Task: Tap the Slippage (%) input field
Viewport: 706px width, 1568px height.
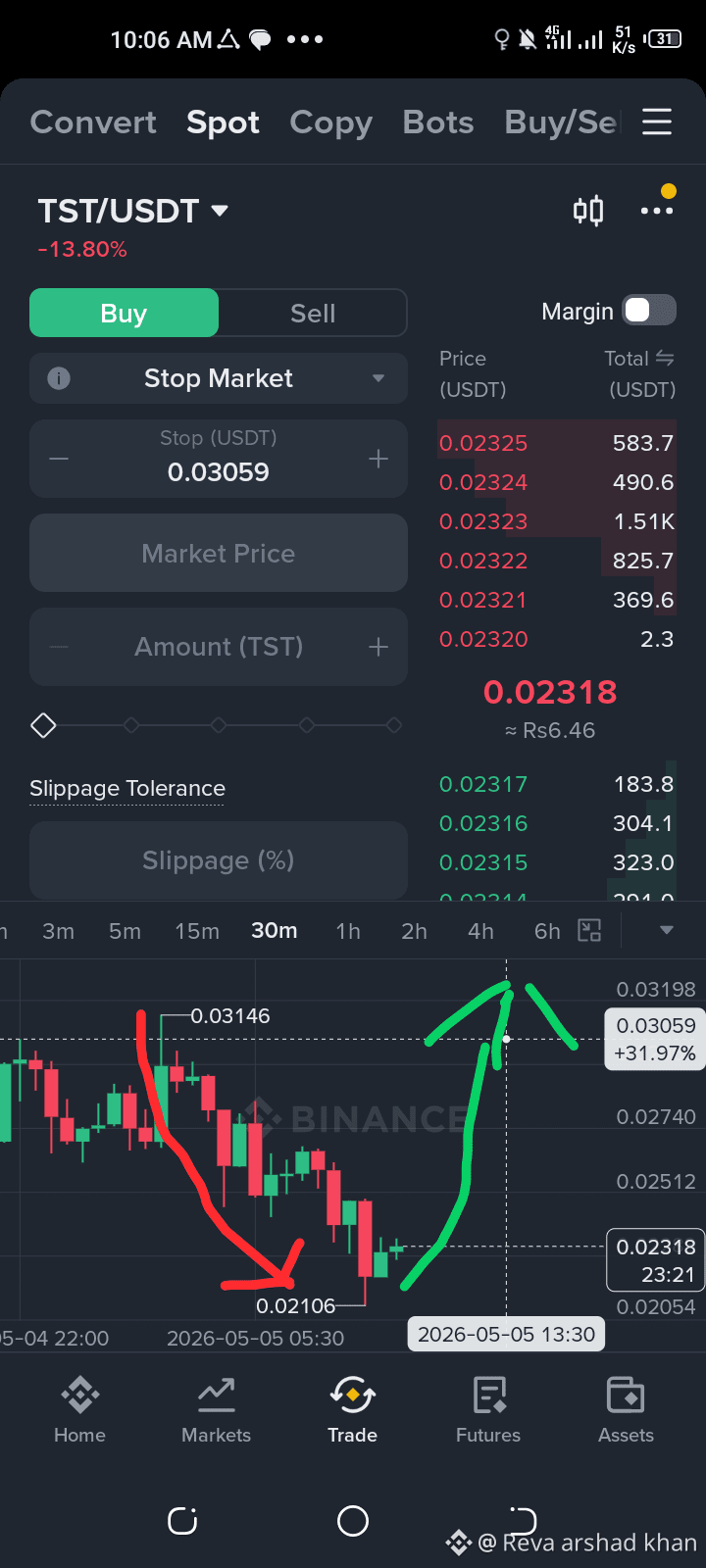Action: click(x=219, y=859)
